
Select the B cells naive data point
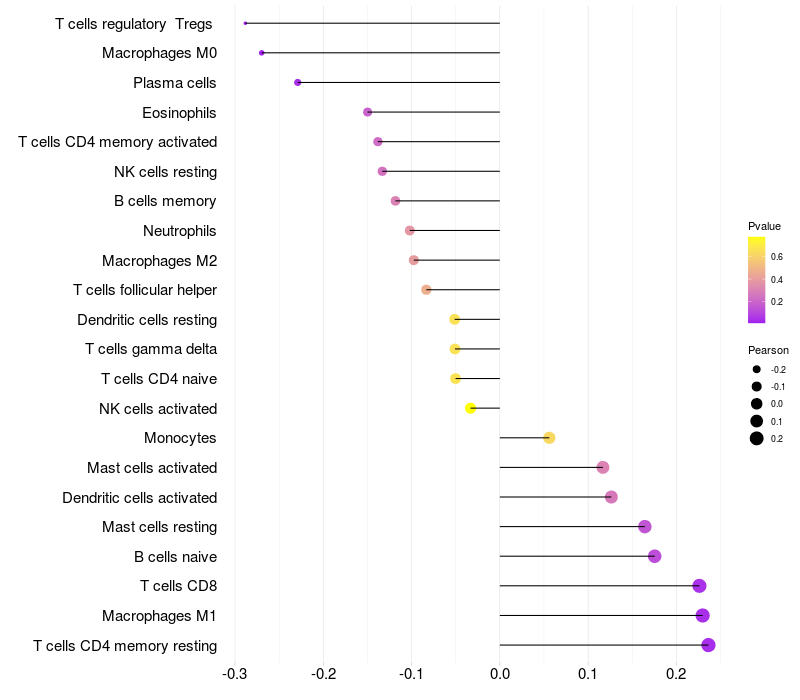click(654, 556)
